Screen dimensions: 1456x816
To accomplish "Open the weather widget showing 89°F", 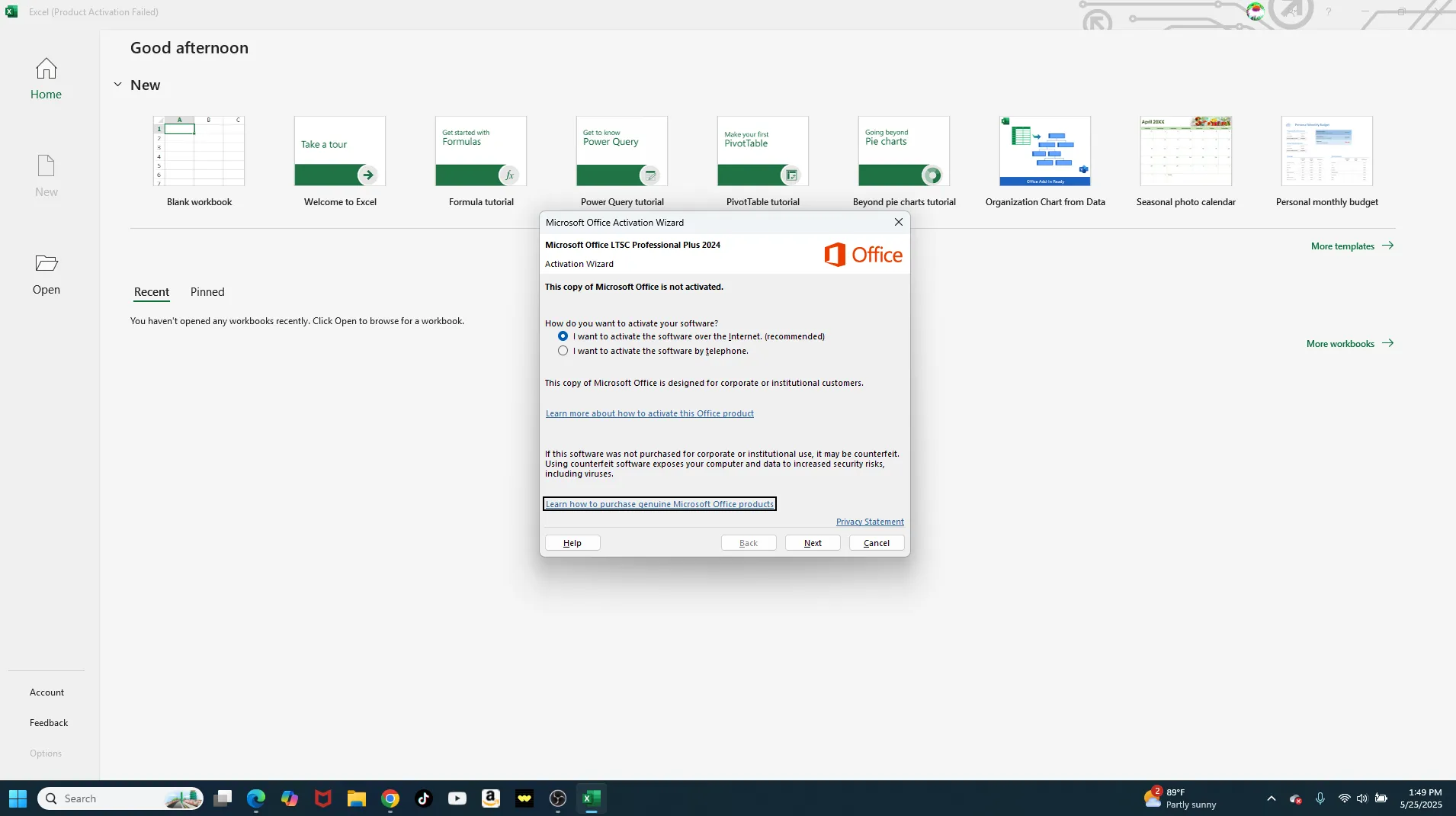I will tap(1180, 798).
